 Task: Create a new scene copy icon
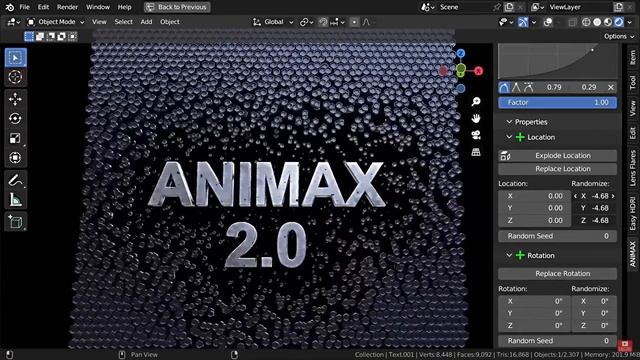[509, 7]
